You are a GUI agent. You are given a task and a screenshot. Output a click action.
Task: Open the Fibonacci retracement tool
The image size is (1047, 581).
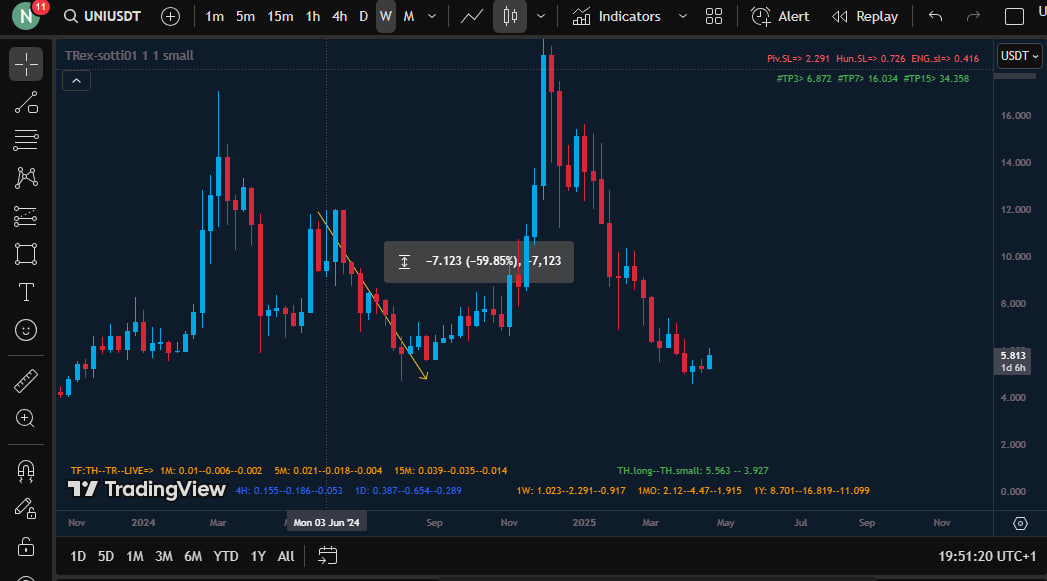tap(26, 140)
